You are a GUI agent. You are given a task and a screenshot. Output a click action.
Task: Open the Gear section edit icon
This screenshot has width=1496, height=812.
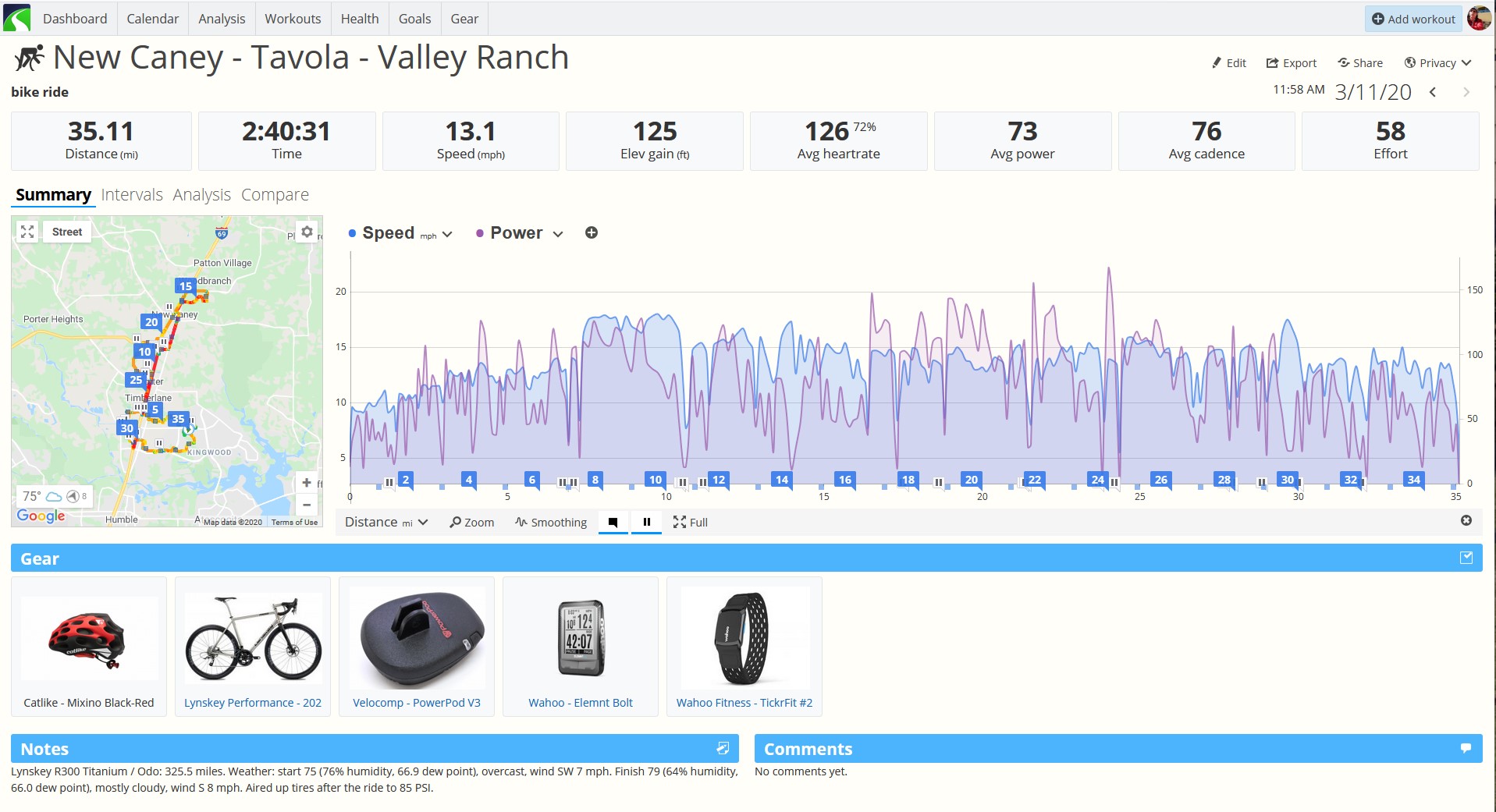[x=1466, y=558]
